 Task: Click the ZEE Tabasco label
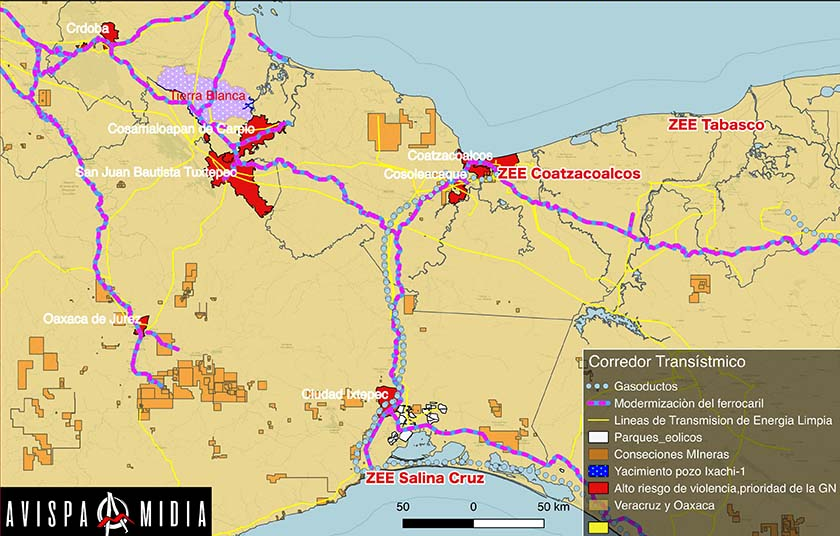click(x=715, y=125)
